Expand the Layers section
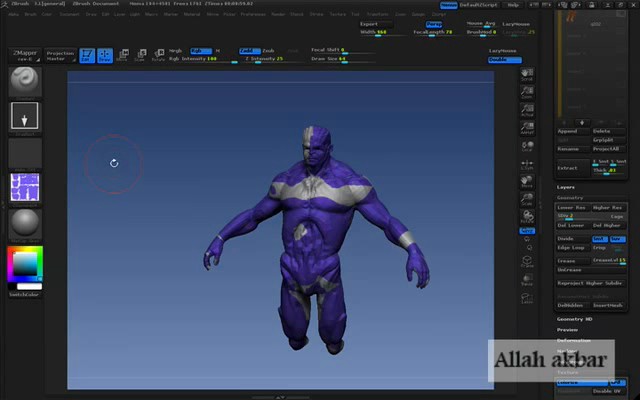Screen dimensions: 640x400 tap(566, 187)
